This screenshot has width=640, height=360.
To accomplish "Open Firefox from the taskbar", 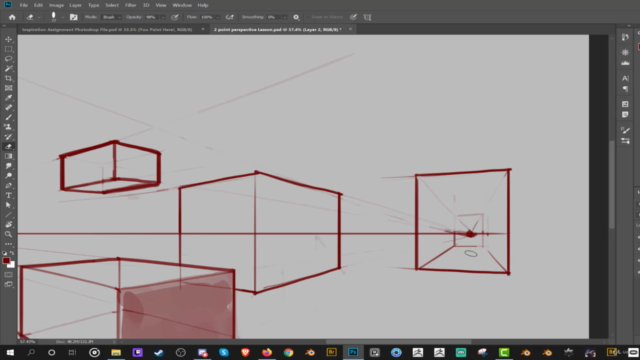I will (x=267, y=352).
